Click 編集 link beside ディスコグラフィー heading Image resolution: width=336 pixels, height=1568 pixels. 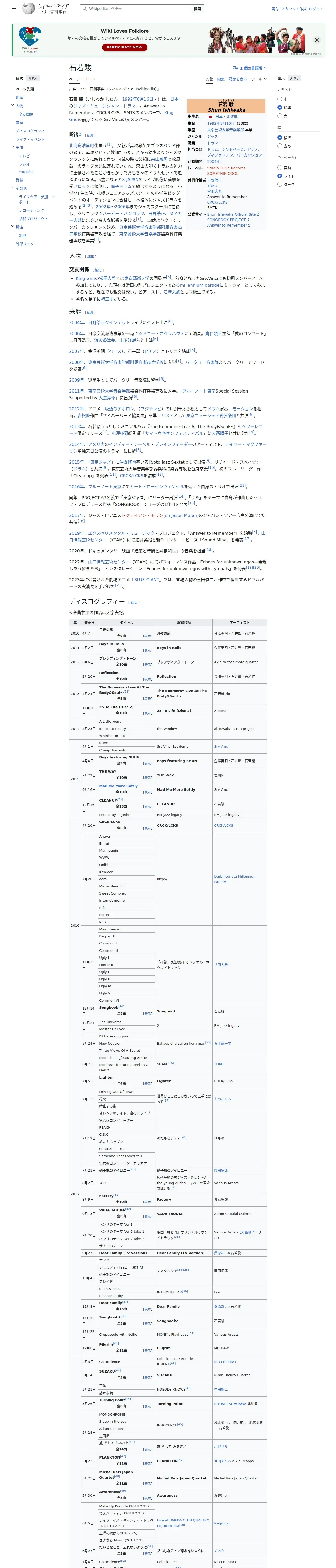pyautogui.click(x=134, y=603)
